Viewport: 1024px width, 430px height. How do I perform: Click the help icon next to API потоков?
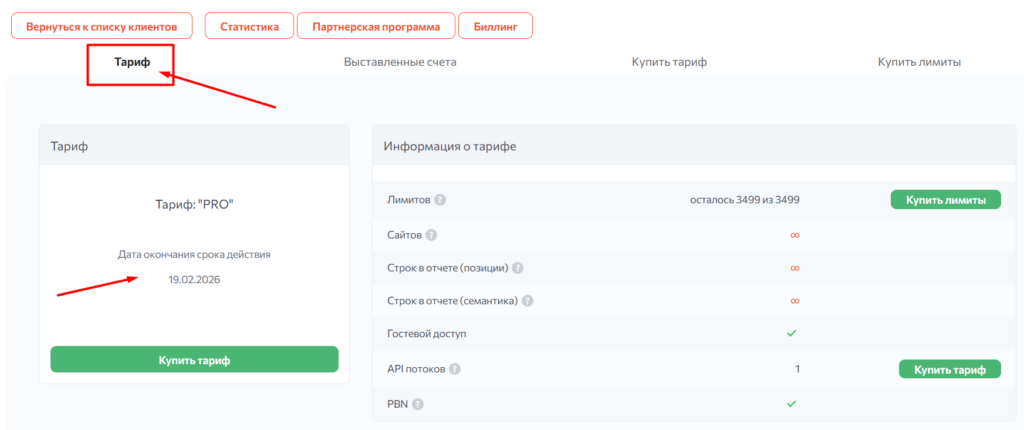[455, 369]
